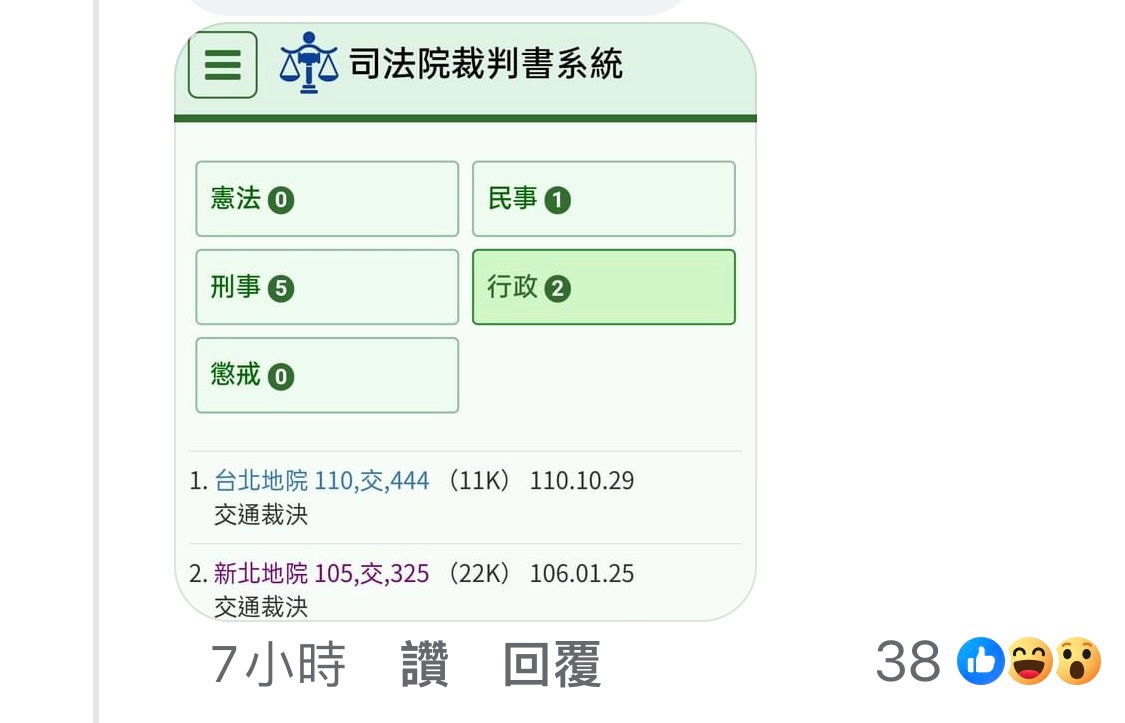Click 回覆 to reply to comment

click(552, 664)
